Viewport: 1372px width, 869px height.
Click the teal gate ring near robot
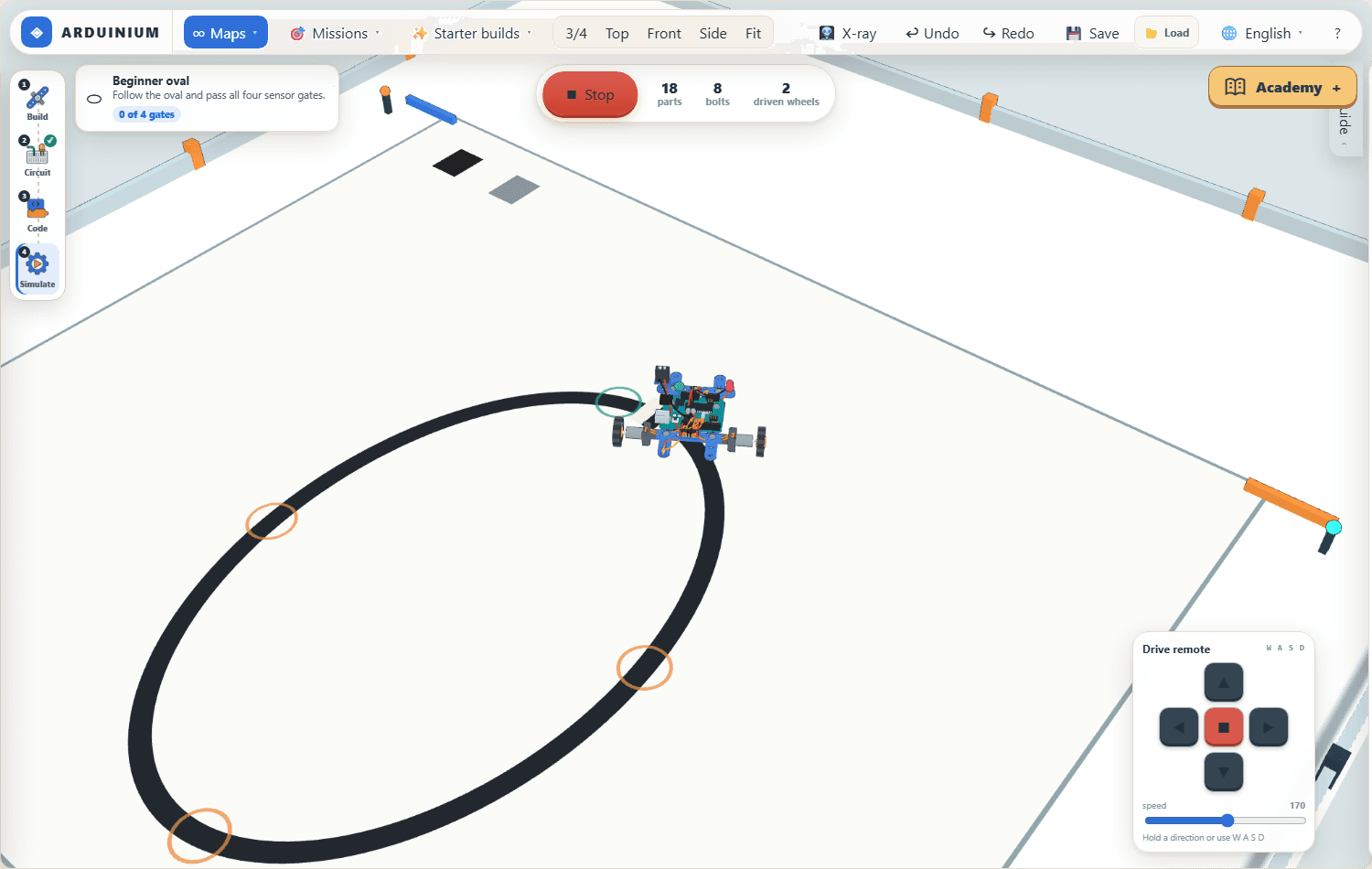[x=619, y=402]
